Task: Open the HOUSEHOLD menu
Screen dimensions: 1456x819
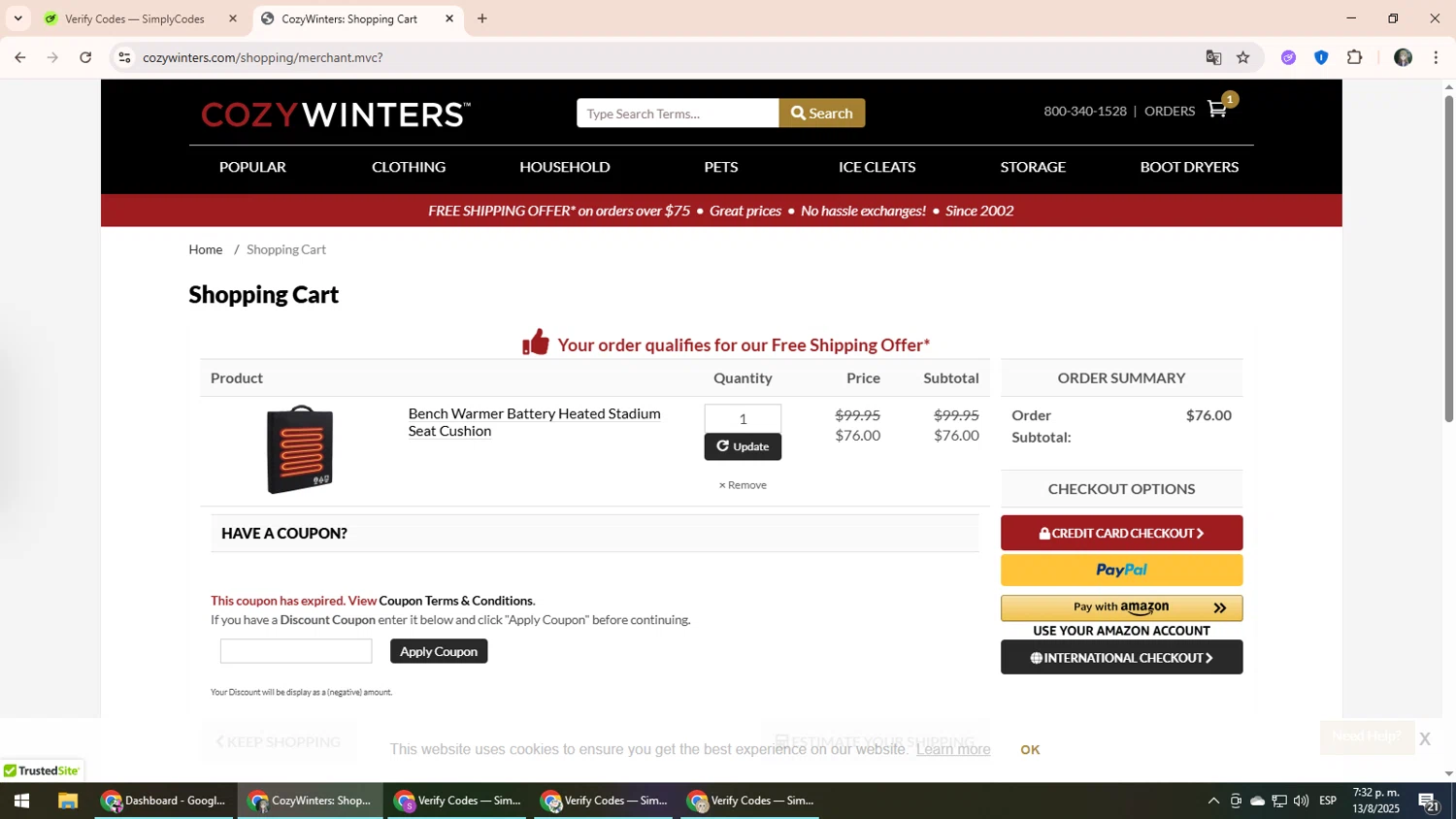Action: (x=565, y=167)
